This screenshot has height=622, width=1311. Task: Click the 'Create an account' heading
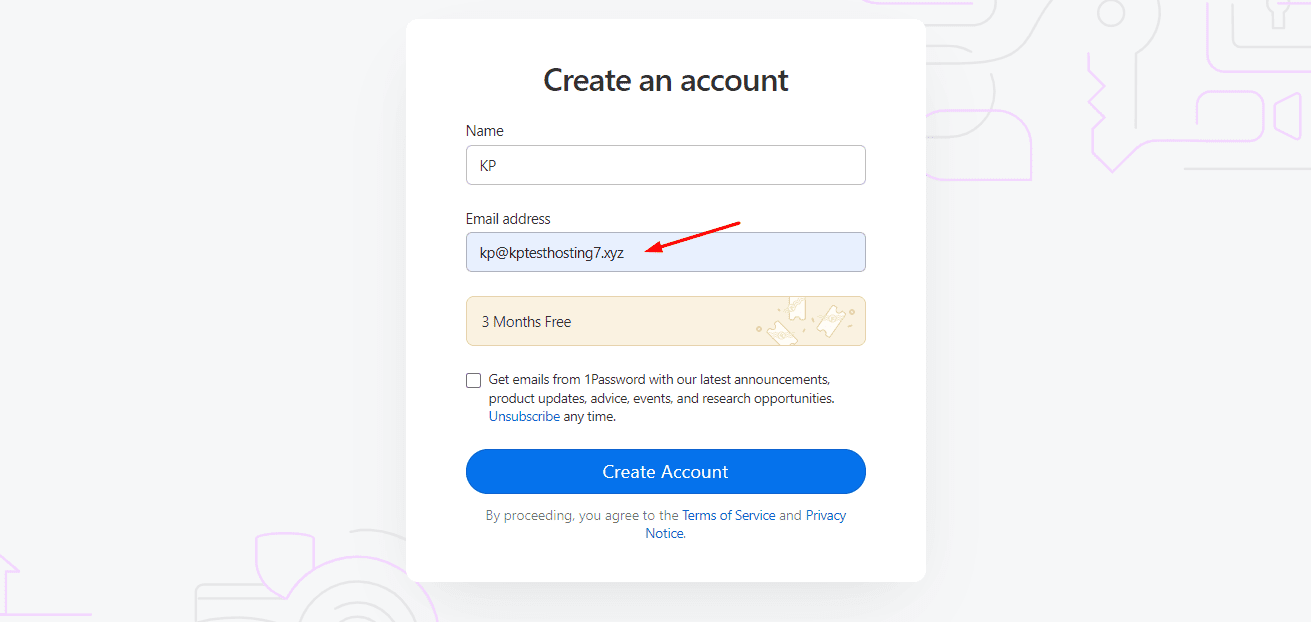tap(665, 80)
